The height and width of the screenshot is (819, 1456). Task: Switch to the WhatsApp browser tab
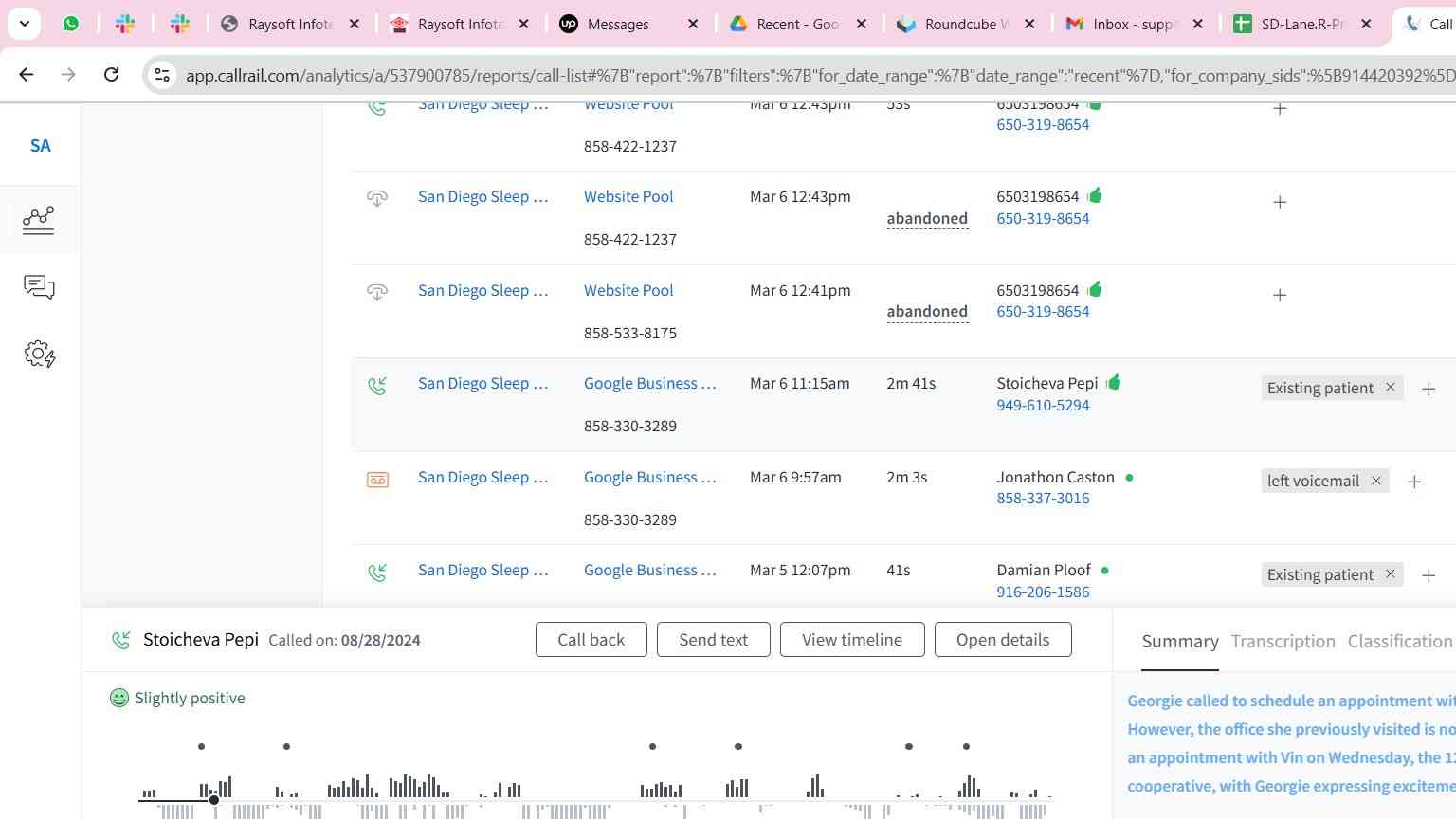71,24
